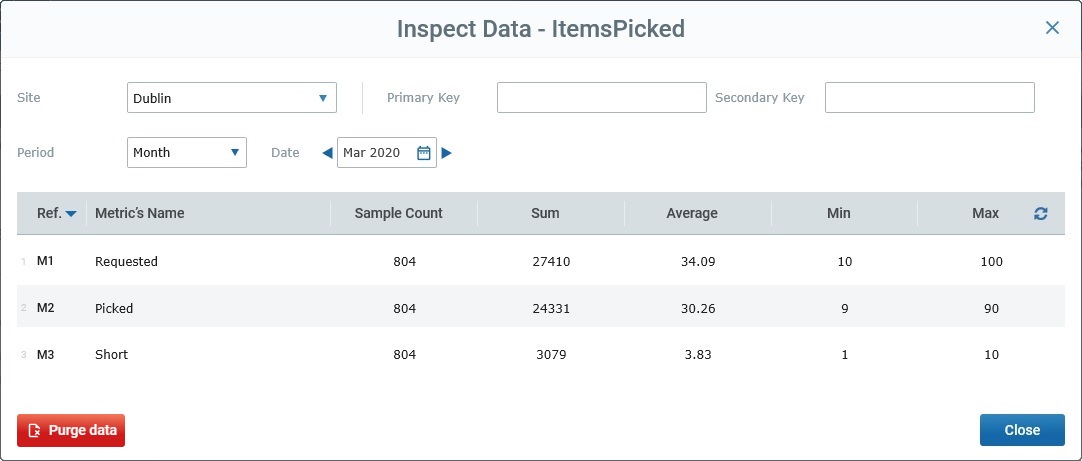Click the max value 90
1082x461 pixels.
[992, 308]
